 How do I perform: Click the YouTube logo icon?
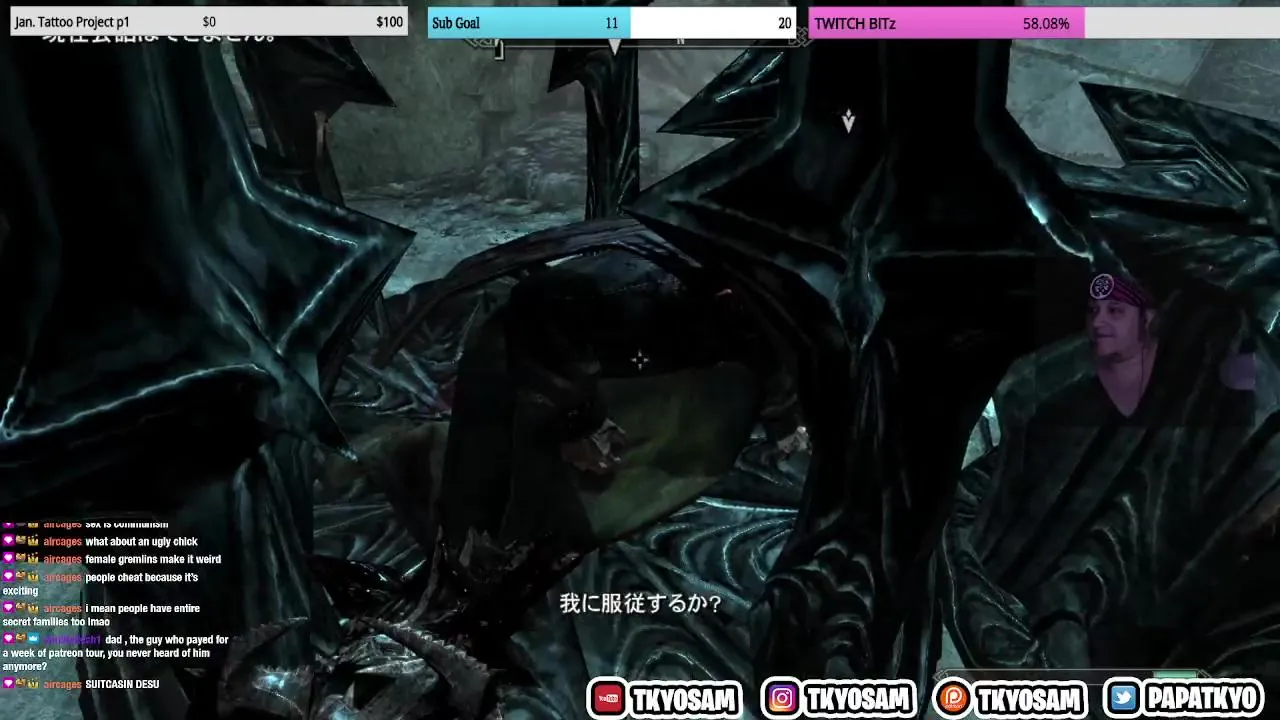[608, 699]
